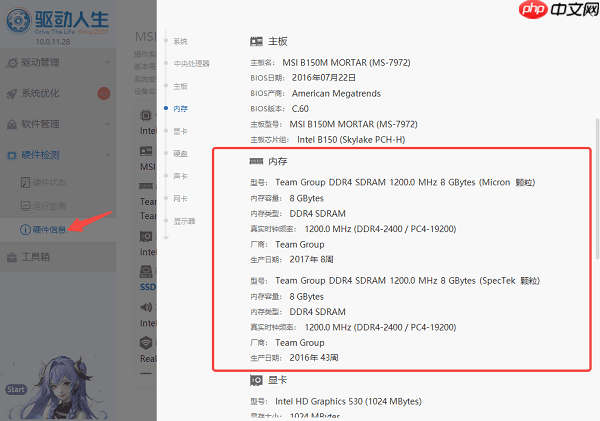Screen dimensions: 600x421
Task: Jump to 中央处理器 in section navigation
Action: [x=191, y=64]
